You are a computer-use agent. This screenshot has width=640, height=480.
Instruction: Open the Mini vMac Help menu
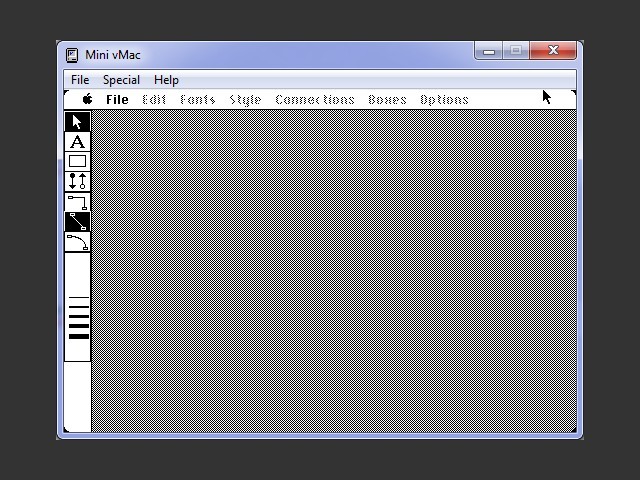click(x=166, y=80)
